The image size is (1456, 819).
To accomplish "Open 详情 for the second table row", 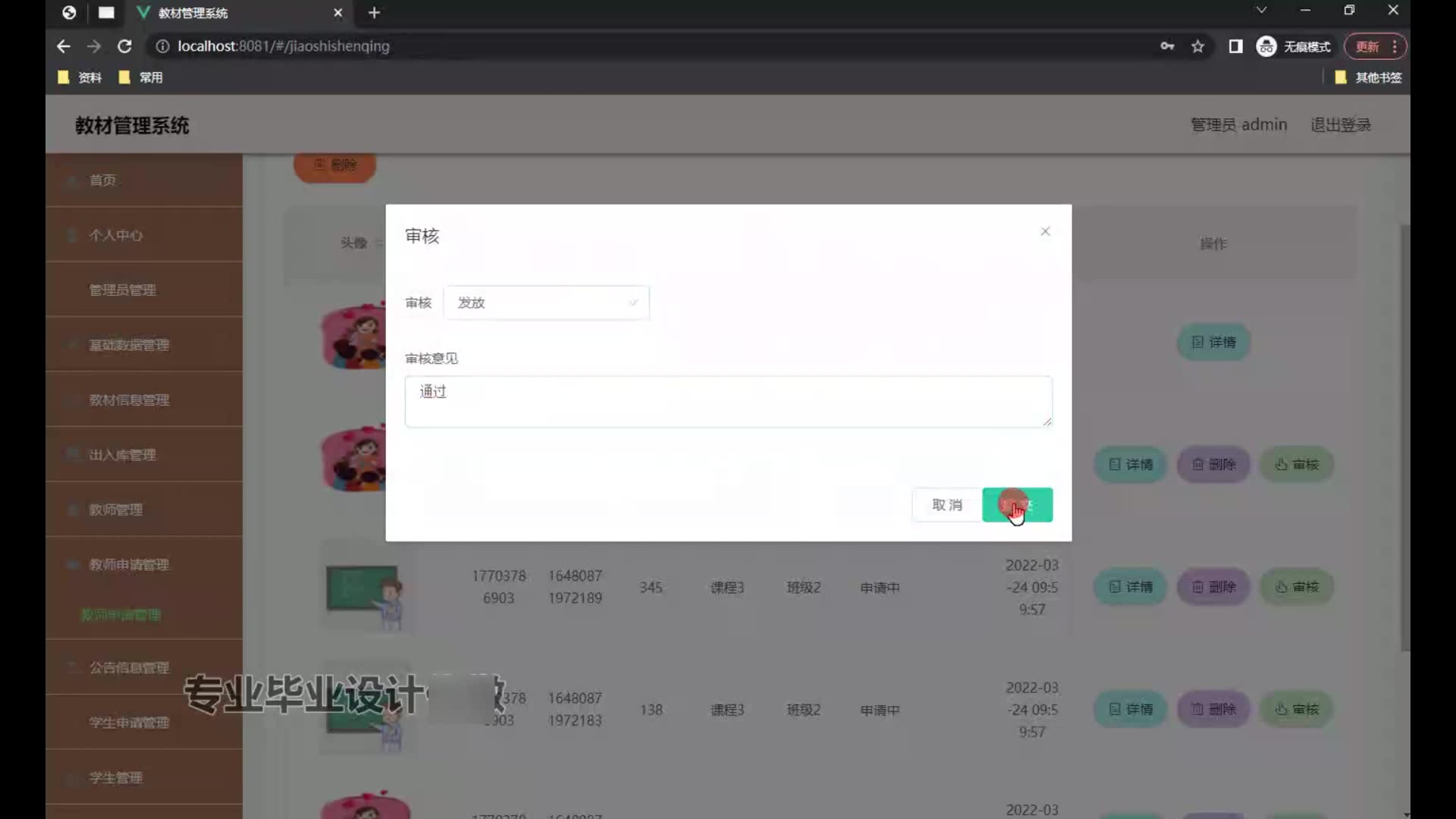I will click(1130, 464).
